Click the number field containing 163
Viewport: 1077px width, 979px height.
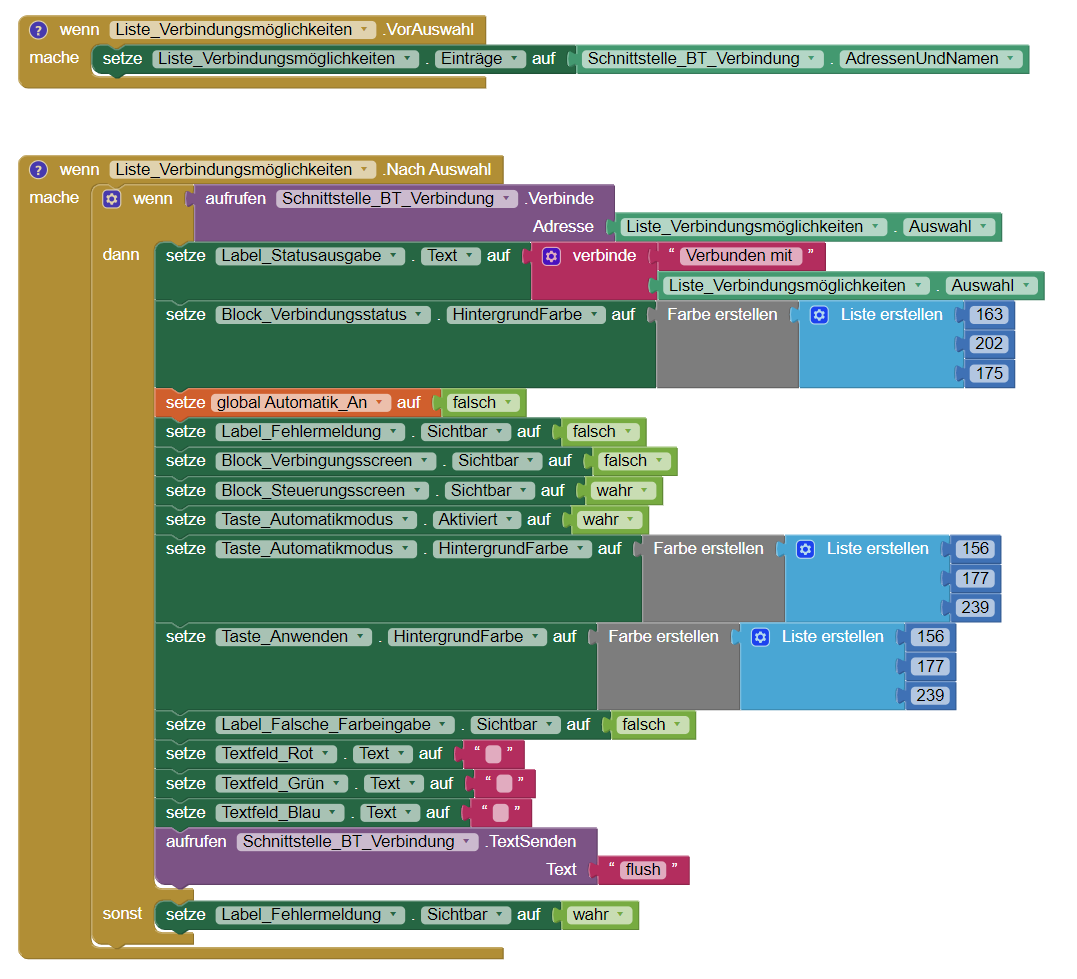[989, 315]
